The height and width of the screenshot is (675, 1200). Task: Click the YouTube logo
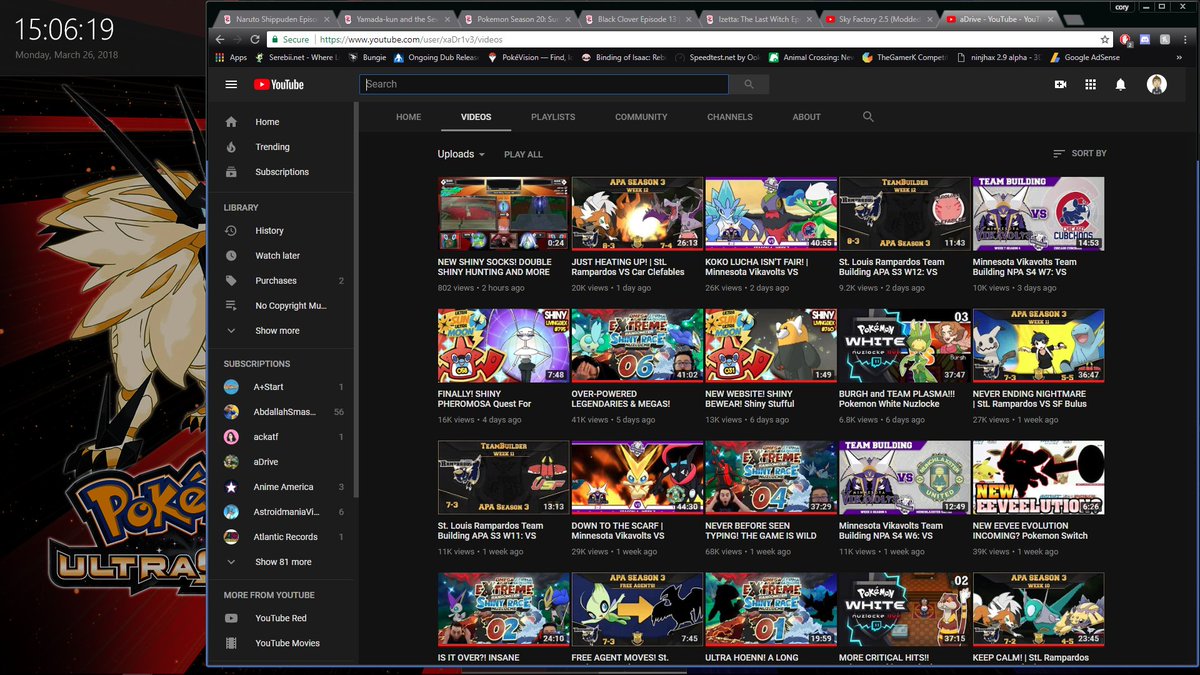[x=278, y=85]
